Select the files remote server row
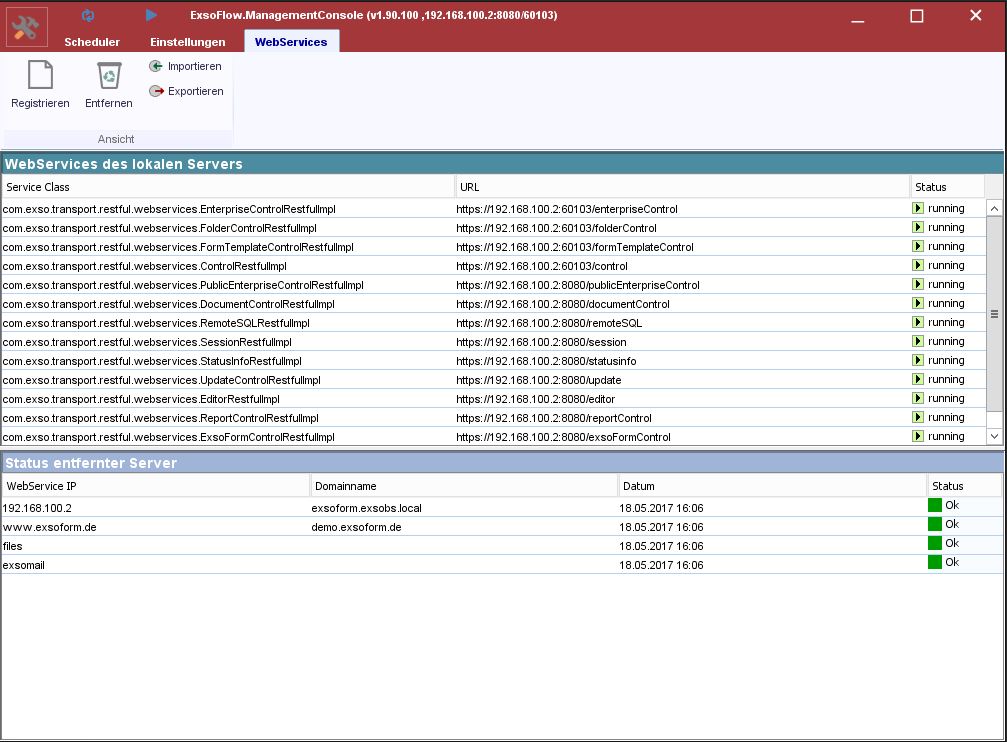This screenshot has width=1007, height=742. coord(502,545)
